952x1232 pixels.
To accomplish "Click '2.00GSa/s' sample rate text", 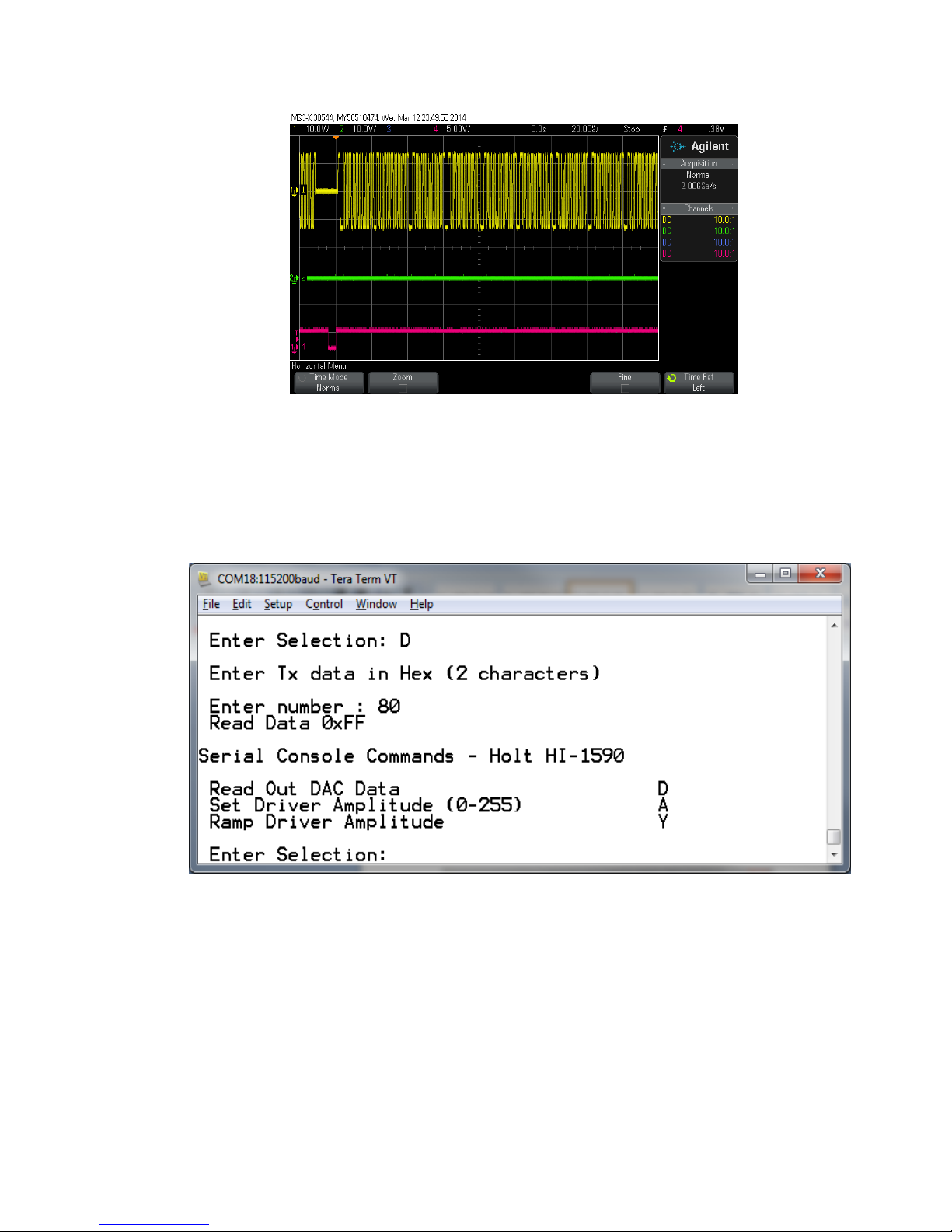I will tap(699, 186).
